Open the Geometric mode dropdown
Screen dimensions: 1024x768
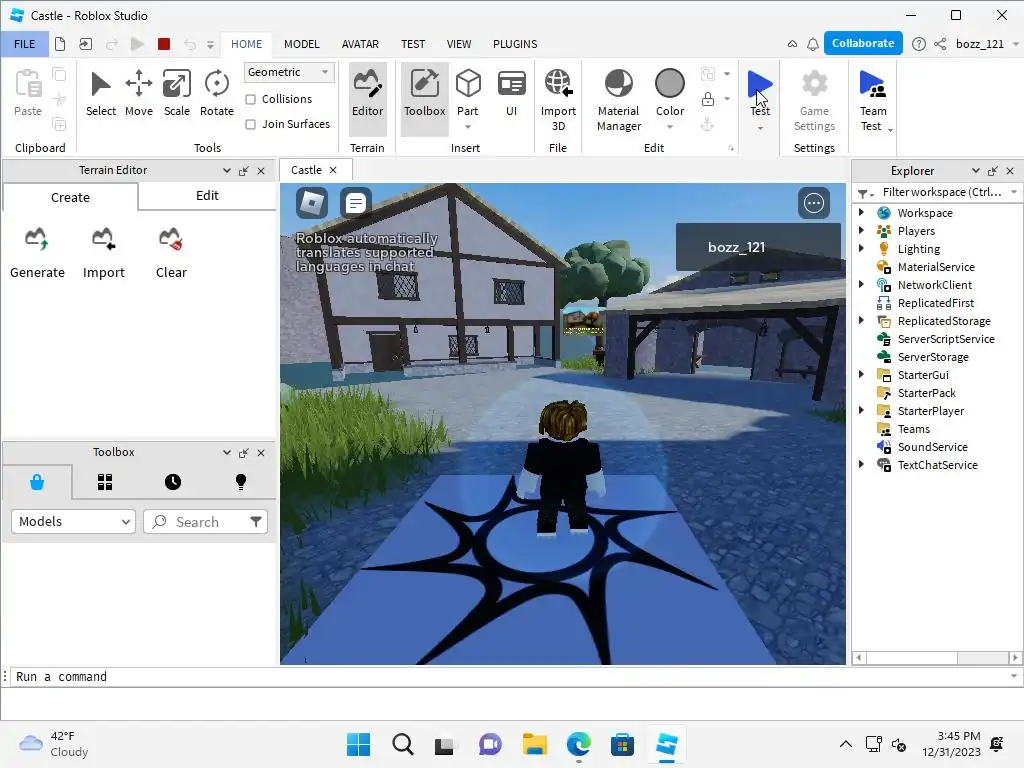[289, 72]
